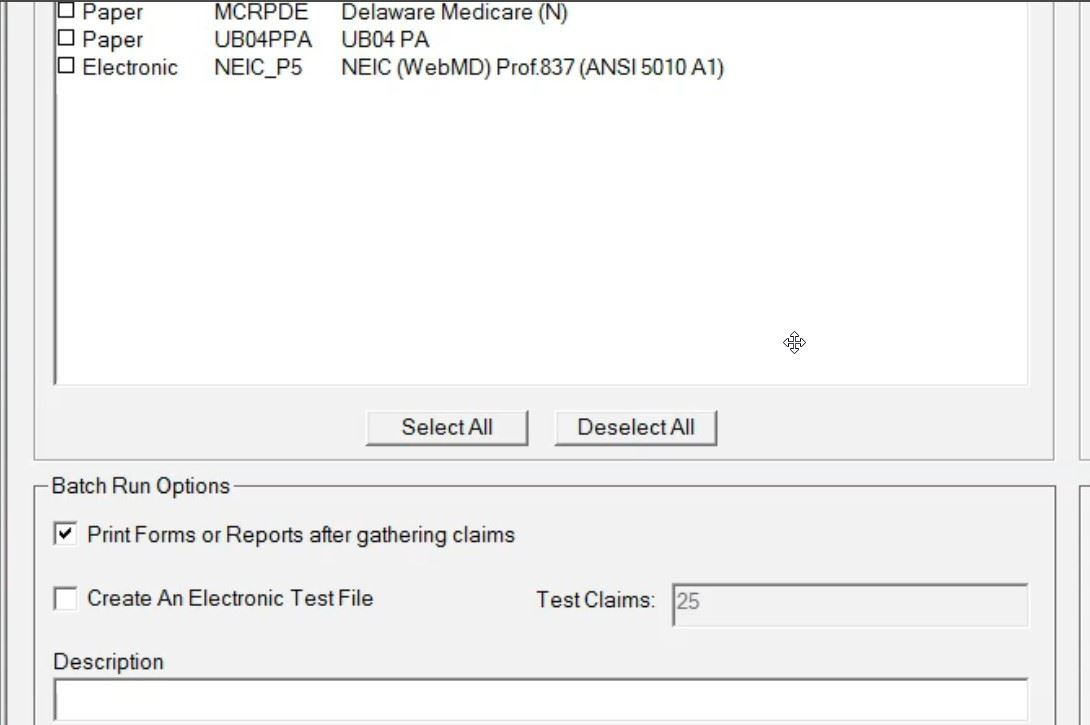Click the MCRPDE code in the list
Screen dimensions: 1090x725
(x=261, y=13)
